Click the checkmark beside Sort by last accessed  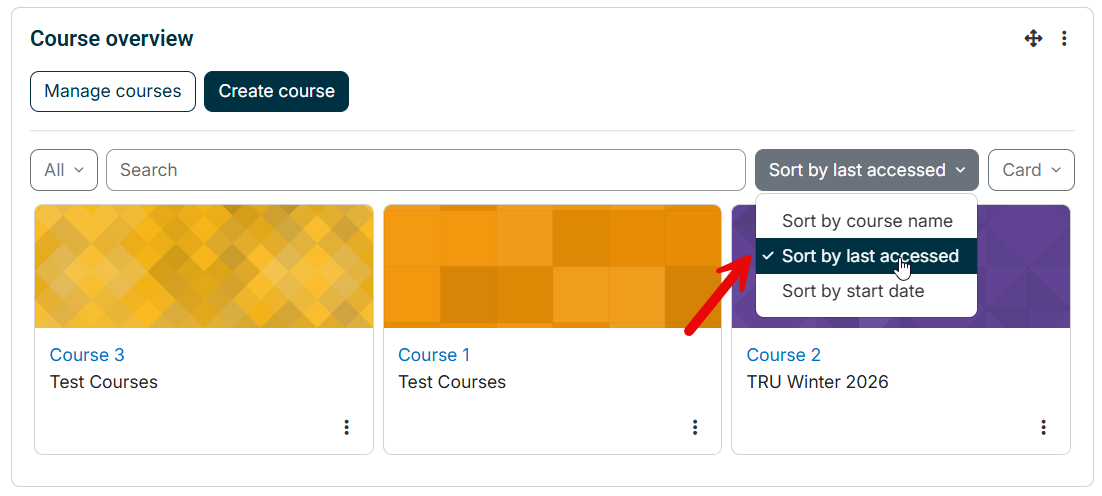click(x=768, y=256)
